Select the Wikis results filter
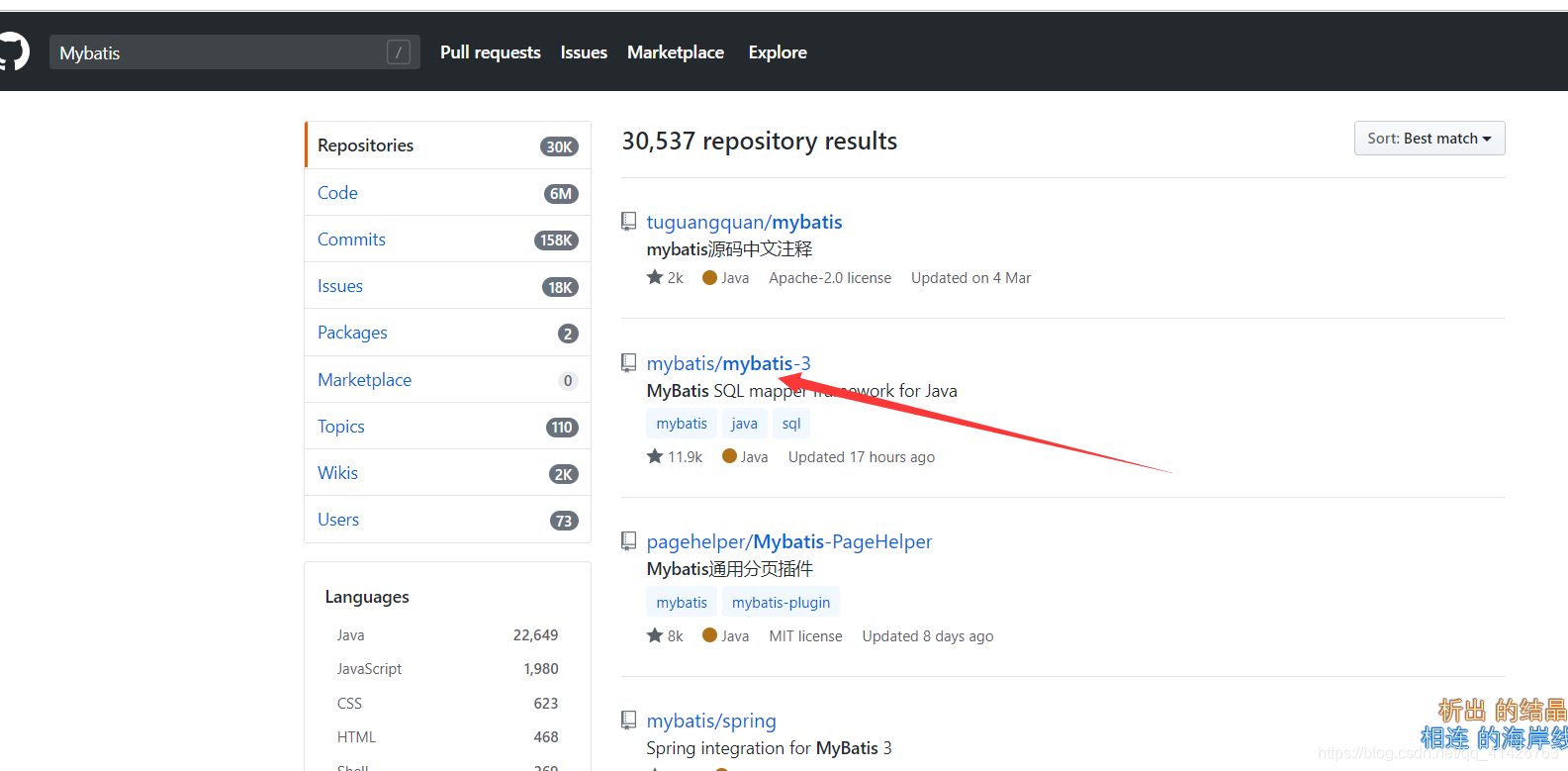 point(448,473)
